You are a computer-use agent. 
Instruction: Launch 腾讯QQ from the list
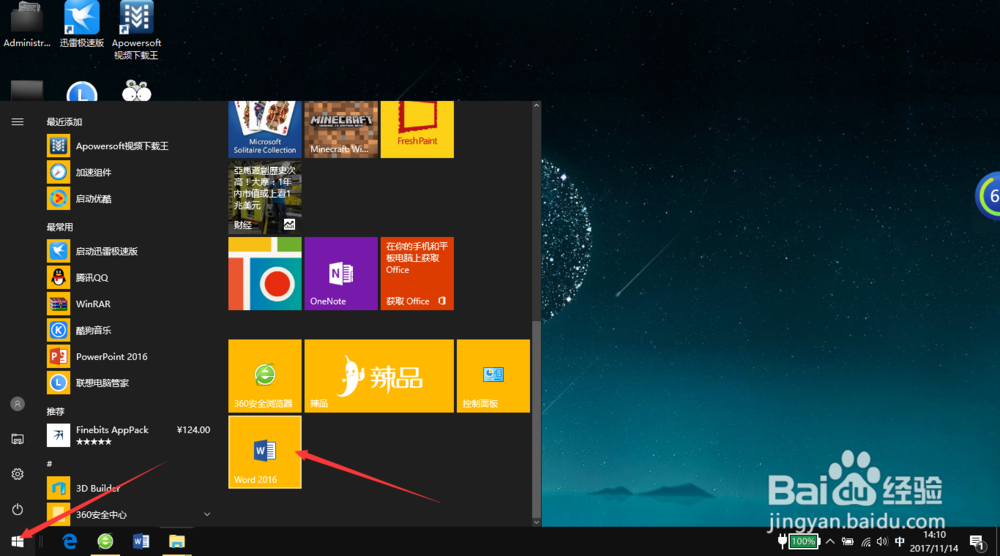[x=128, y=277]
